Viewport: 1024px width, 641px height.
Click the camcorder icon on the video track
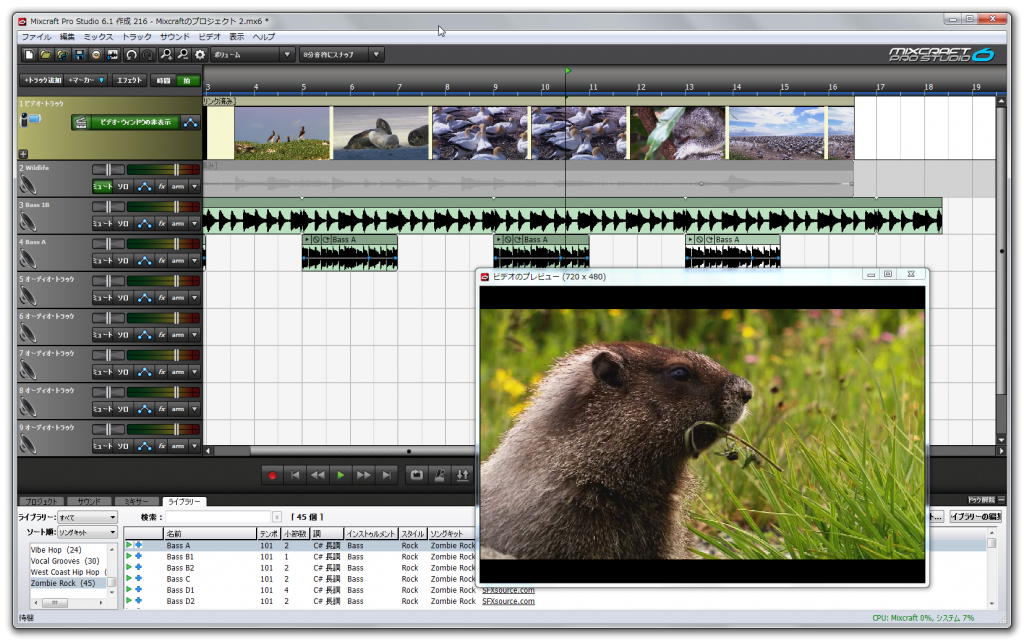pyautogui.click(x=30, y=119)
